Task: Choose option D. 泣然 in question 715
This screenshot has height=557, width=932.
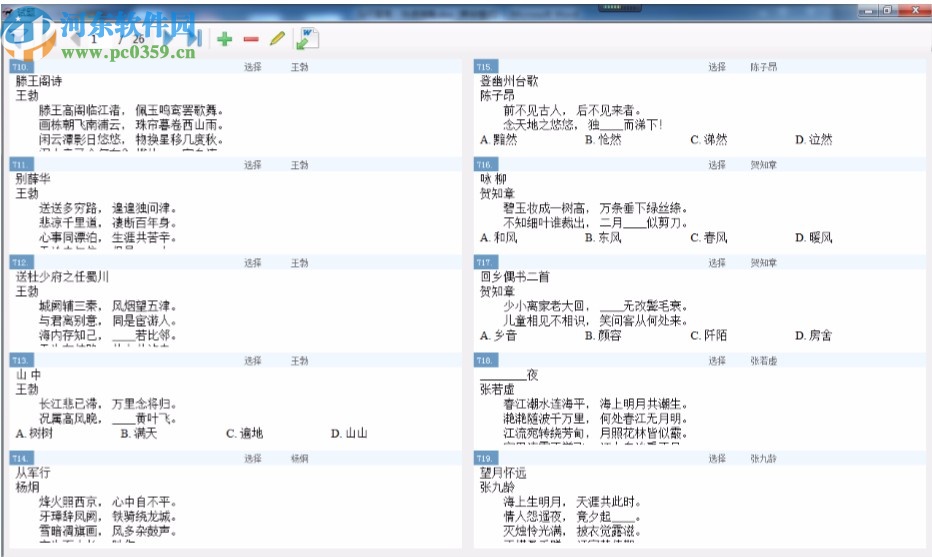Action: point(814,140)
